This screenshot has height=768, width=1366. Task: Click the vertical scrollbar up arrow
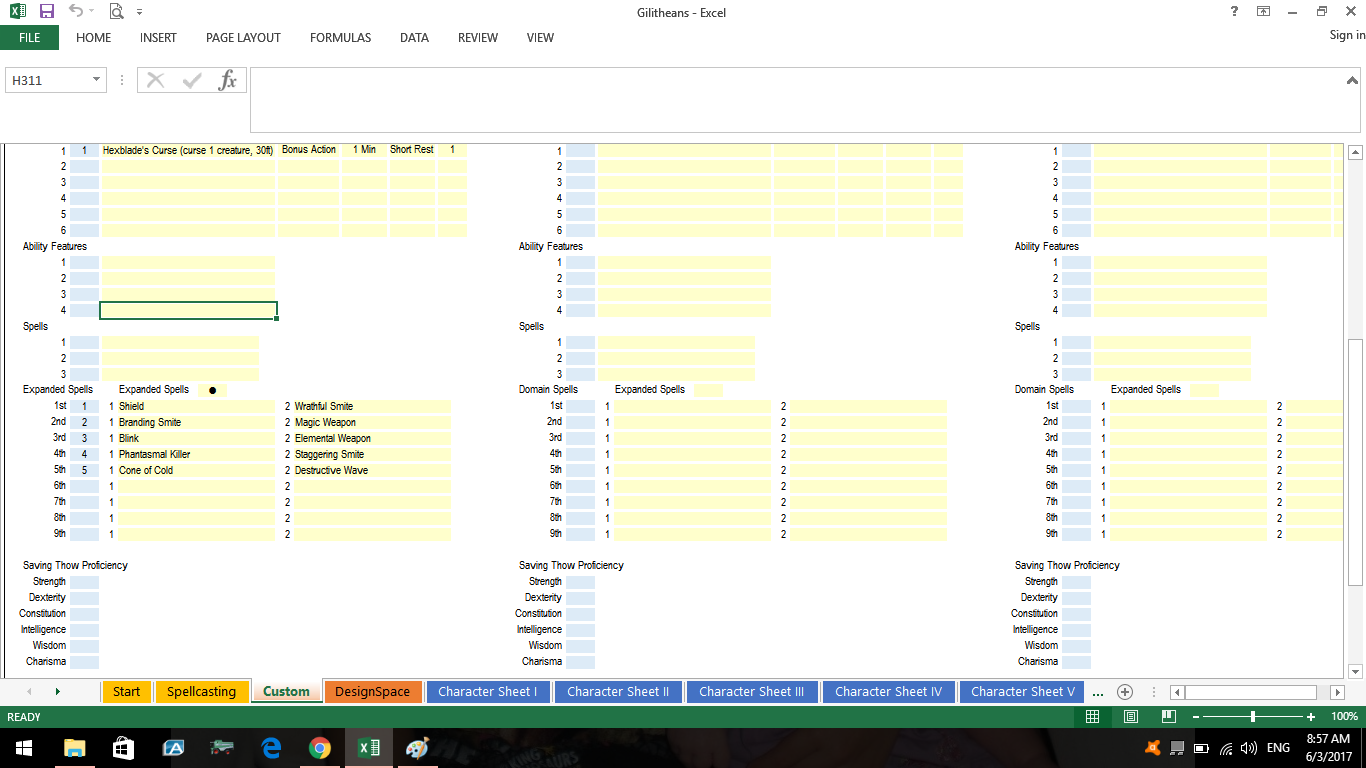coord(1356,153)
